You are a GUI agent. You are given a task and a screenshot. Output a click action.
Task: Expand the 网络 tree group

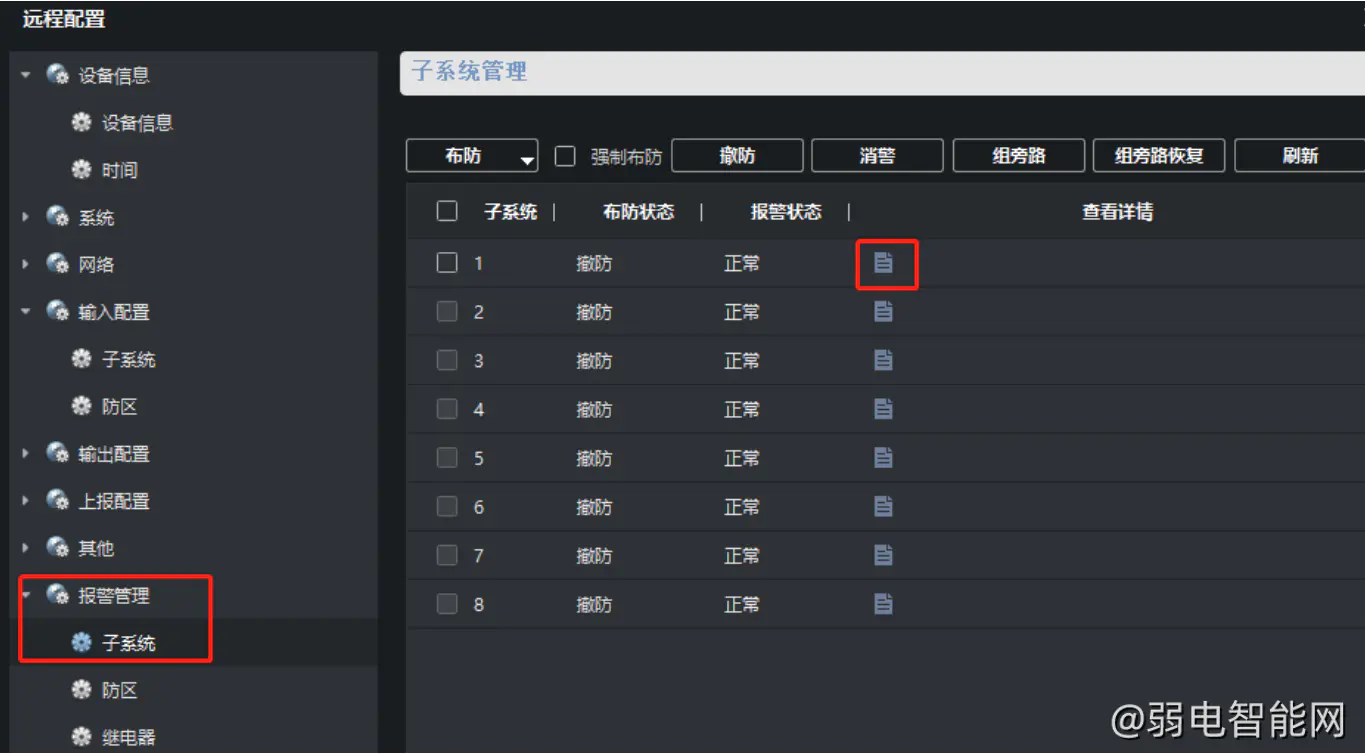tap(26, 264)
